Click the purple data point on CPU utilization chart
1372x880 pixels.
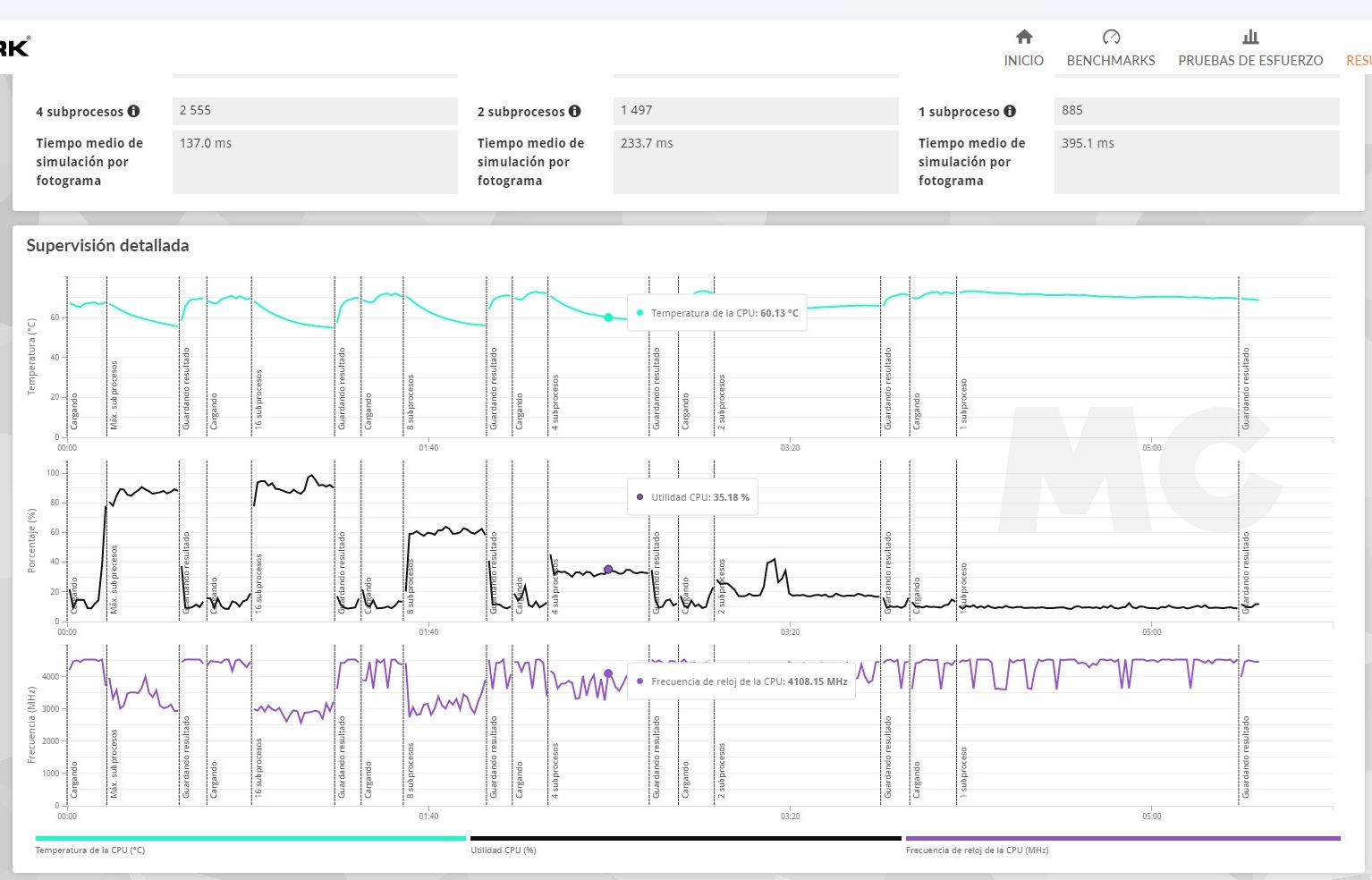click(608, 570)
